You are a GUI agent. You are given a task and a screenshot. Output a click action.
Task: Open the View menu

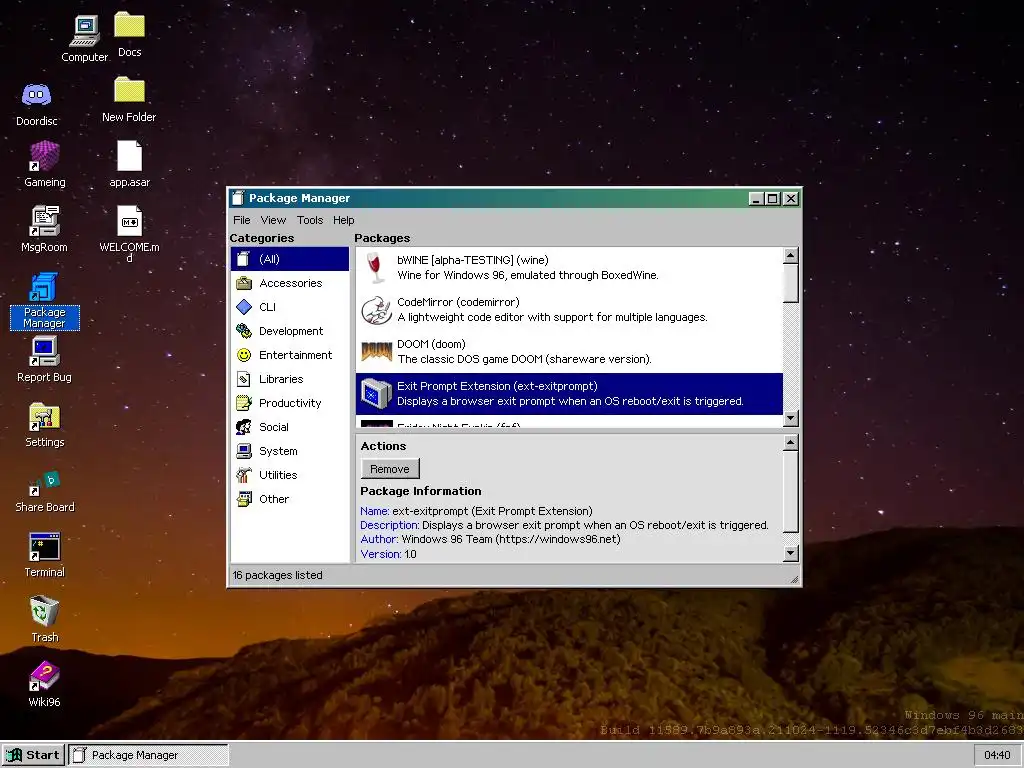pos(273,220)
